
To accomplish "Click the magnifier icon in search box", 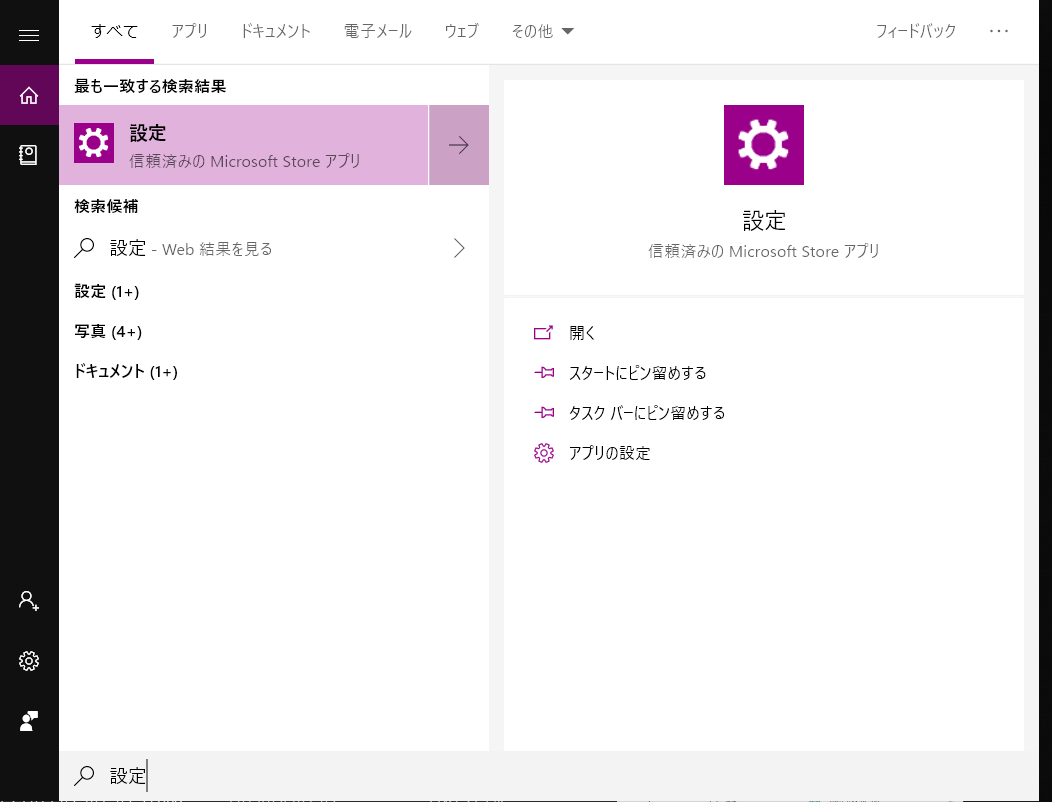I will click(85, 775).
